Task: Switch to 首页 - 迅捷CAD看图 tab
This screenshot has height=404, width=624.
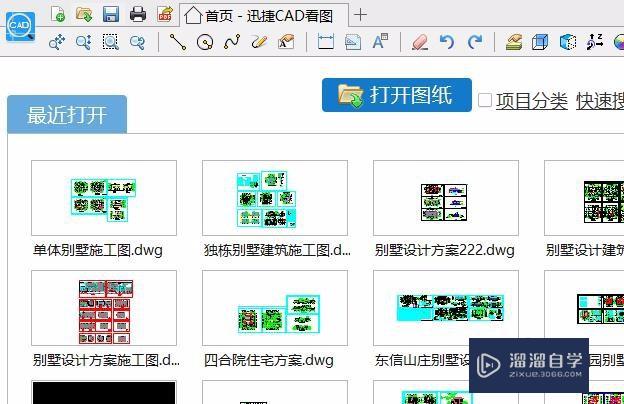Action: [264, 16]
